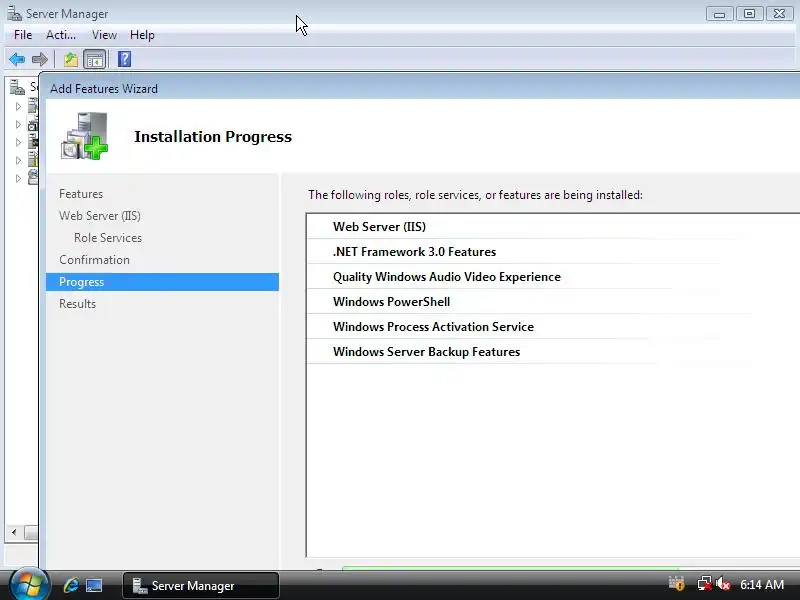The height and width of the screenshot is (600, 800).
Task: Click Quality Windows Audio Video Experience row
Action: (x=553, y=277)
